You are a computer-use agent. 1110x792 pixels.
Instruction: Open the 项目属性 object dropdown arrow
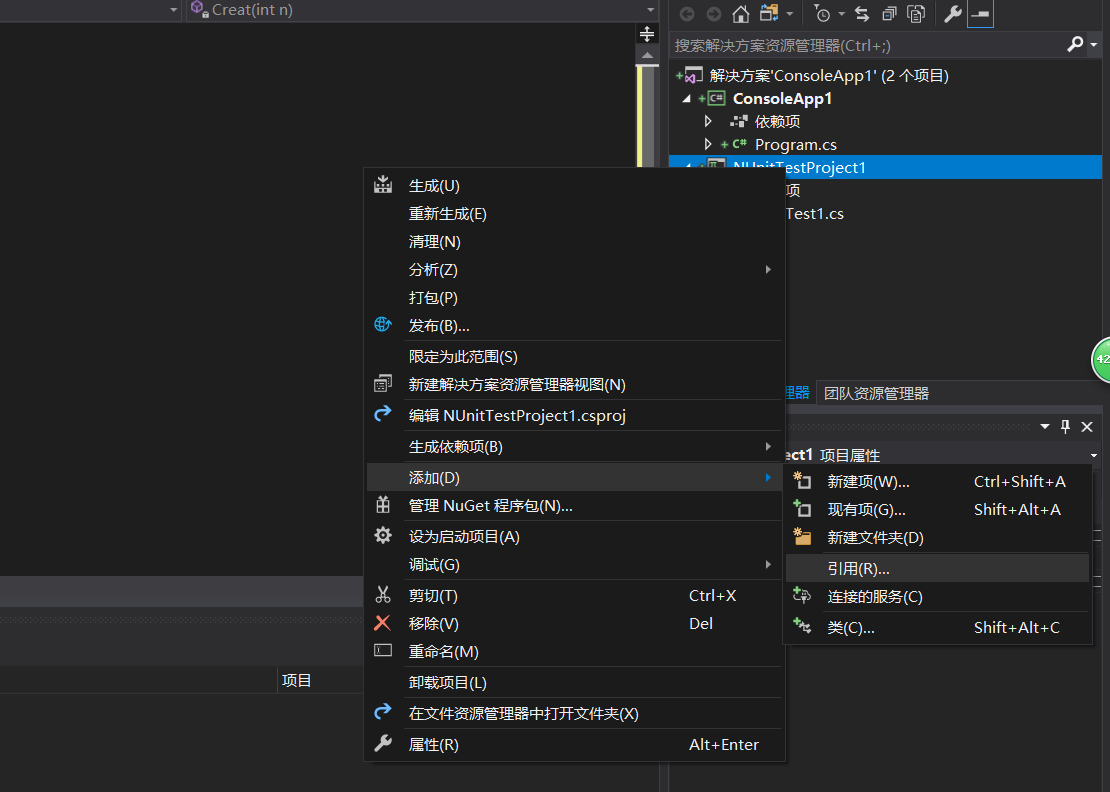1094,455
